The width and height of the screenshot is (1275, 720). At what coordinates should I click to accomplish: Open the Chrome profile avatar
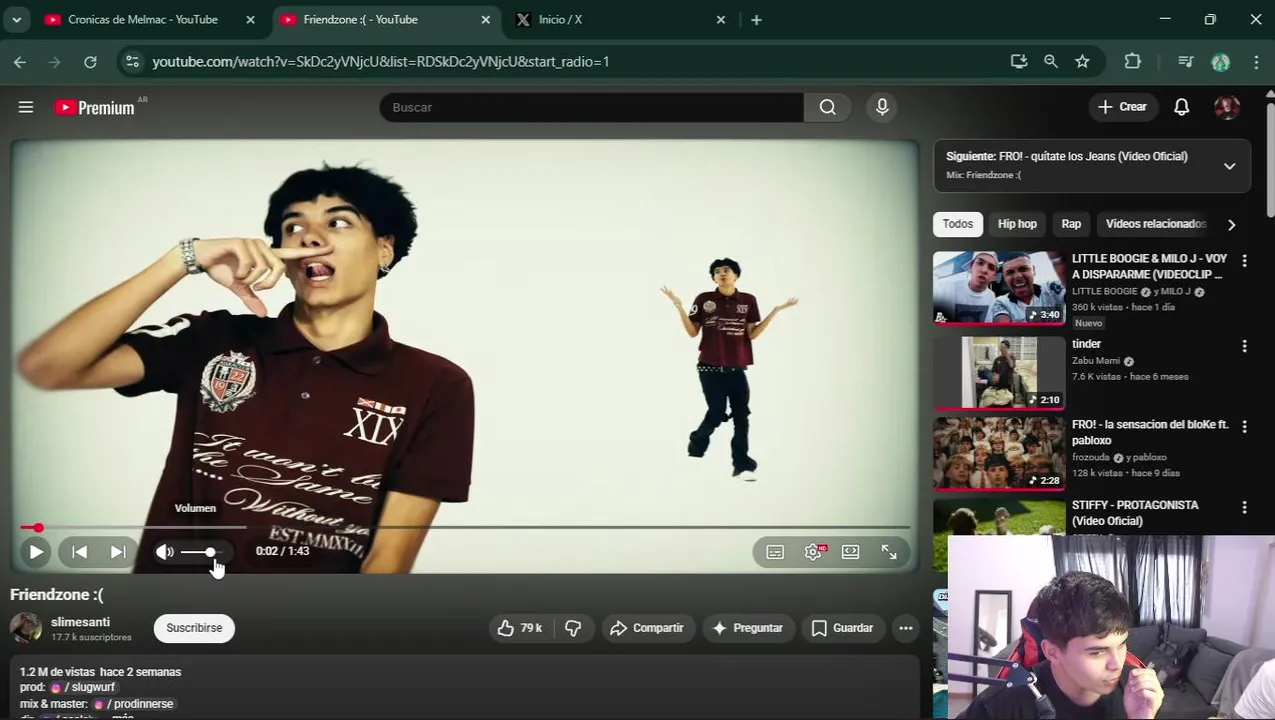pos(1220,62)
